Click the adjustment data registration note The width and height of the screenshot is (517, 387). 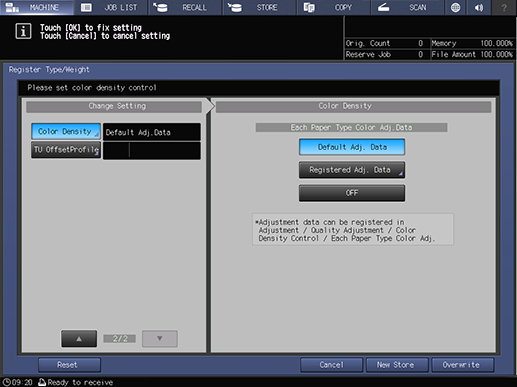tap(353, 230)
